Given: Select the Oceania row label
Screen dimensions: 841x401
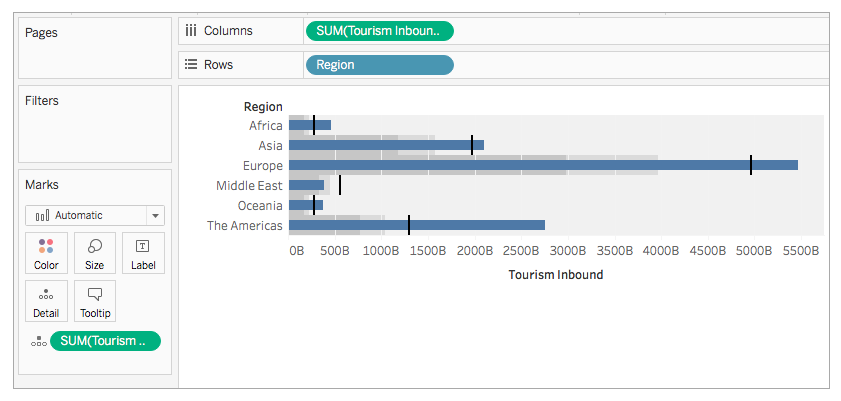Looking at the screenshot, I should tap(260, 206).
